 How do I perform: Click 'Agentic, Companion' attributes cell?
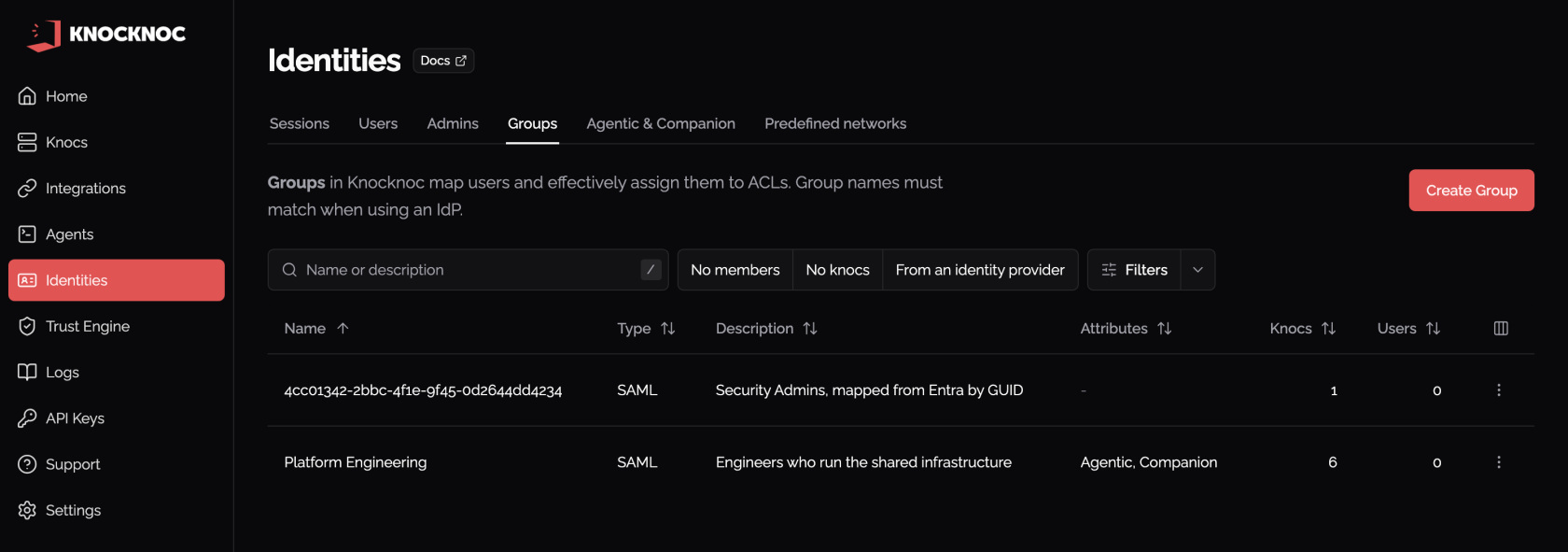1149,462
